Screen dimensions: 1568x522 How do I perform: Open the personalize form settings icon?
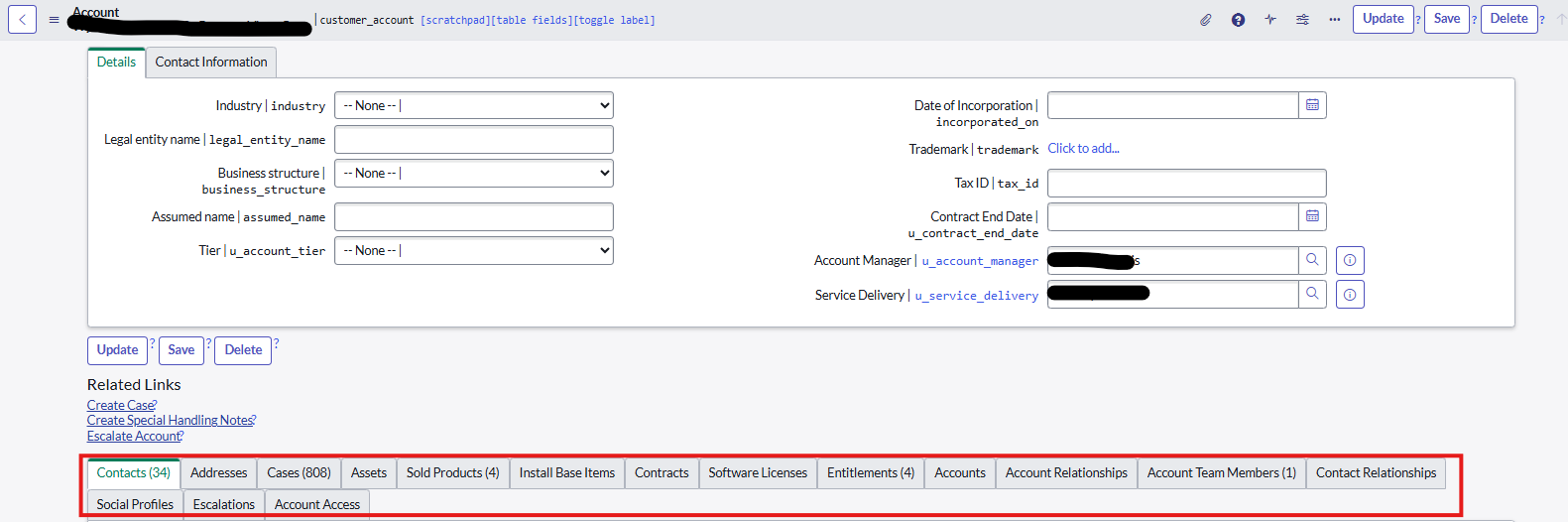click(1302, 20)
